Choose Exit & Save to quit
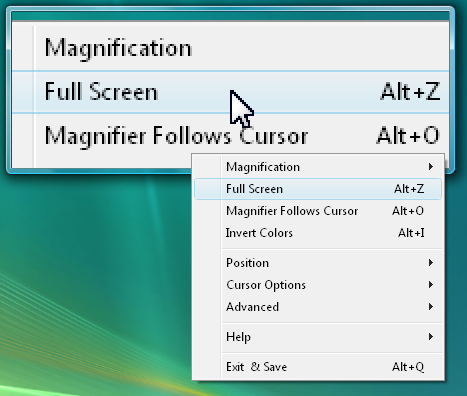Image resolution: width=467 pixels, height=396 pixels. click(318, 367)
